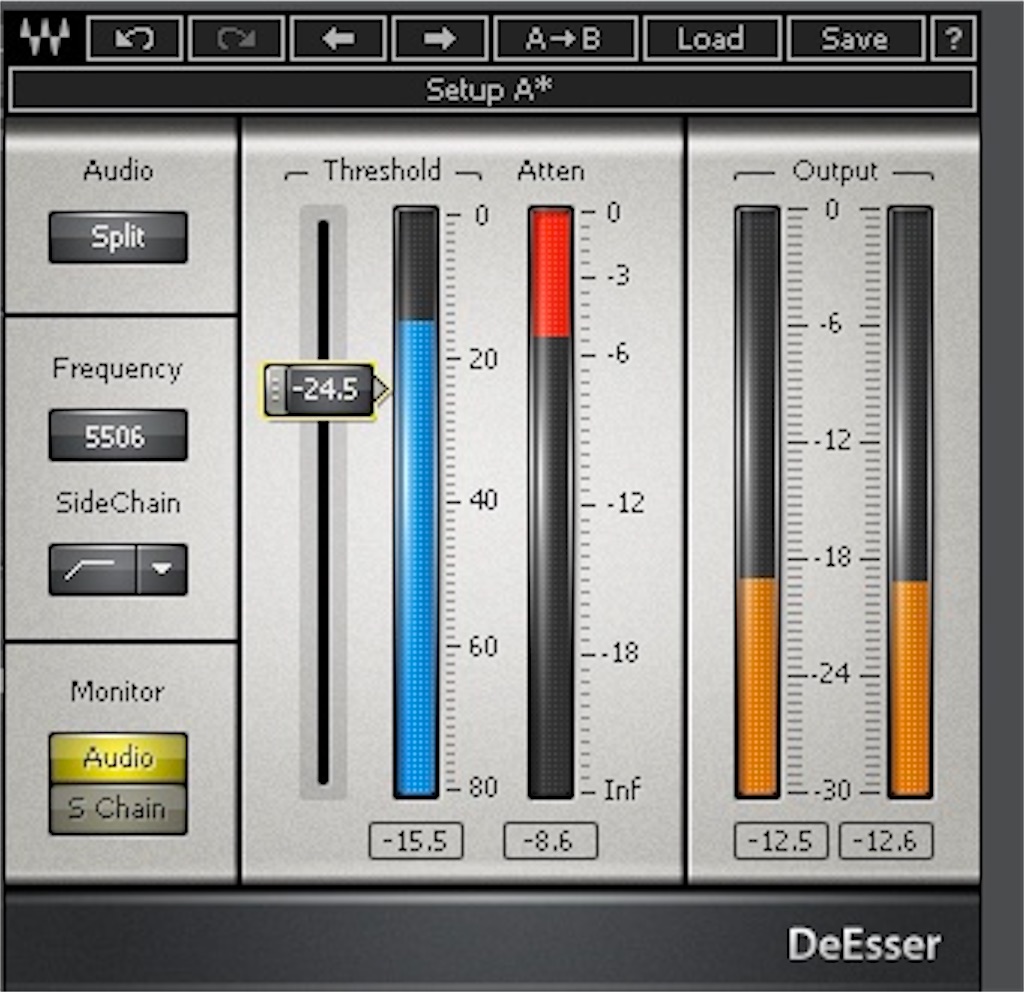Open the Load preset menu
This screenshot has width=1024, height=992.
(x=712, y=39)
